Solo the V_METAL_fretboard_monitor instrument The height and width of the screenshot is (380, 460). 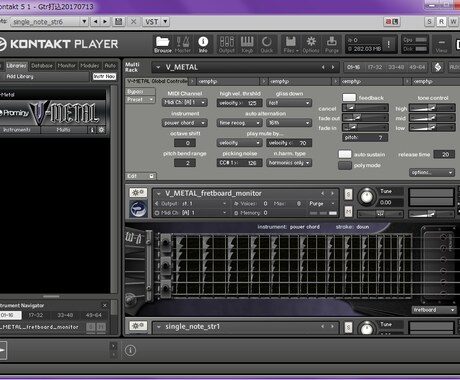pyautogui.click(x=348, y=194)
